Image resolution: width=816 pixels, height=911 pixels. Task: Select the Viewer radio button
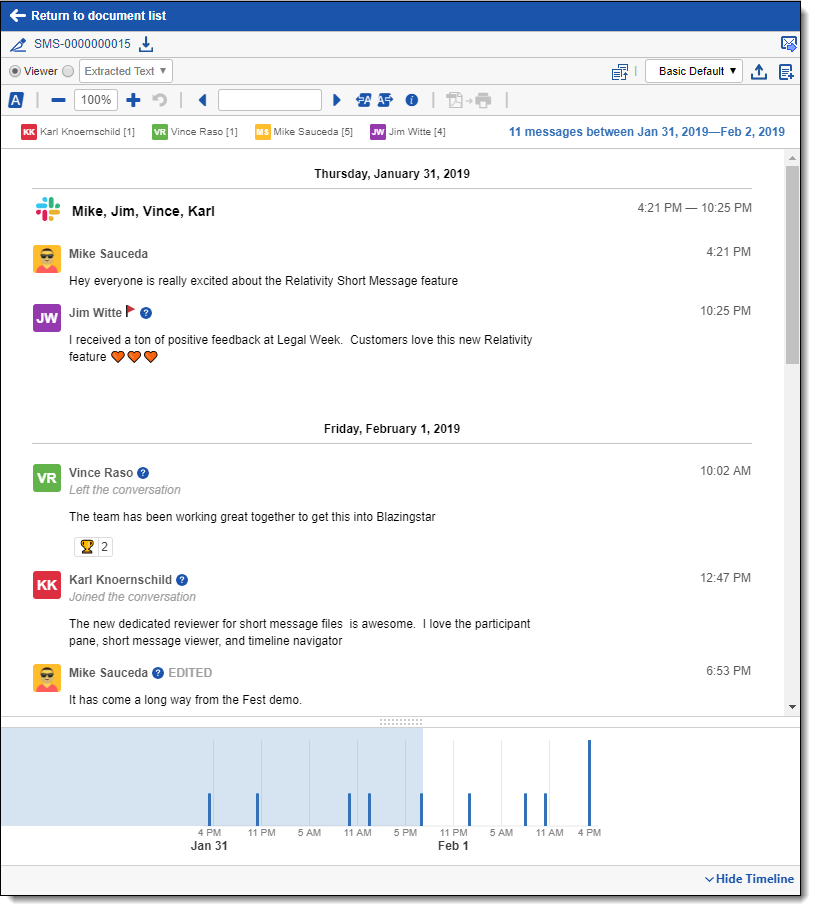(x=15, y=71)
